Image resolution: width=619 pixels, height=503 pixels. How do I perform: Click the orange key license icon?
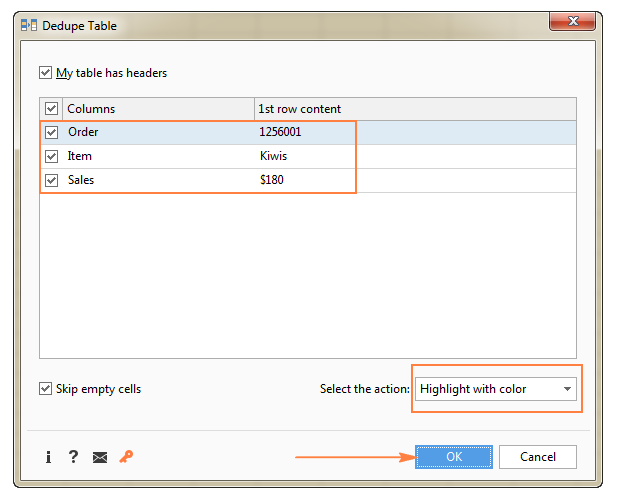(126, 457)
